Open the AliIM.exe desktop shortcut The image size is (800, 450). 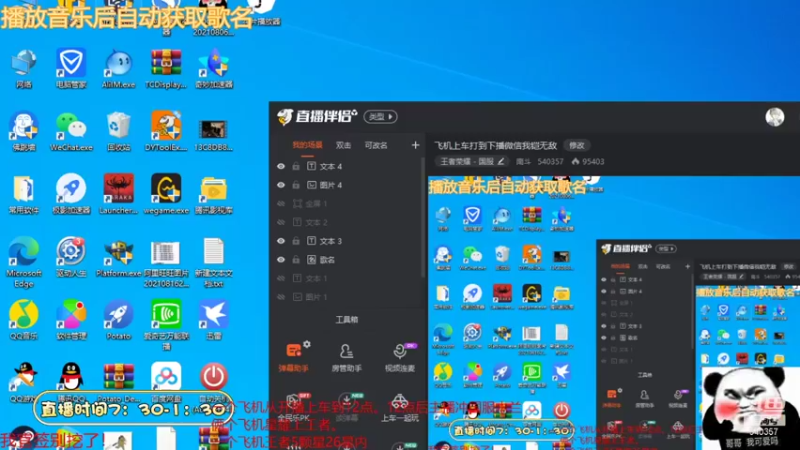[x=118, y=68]
